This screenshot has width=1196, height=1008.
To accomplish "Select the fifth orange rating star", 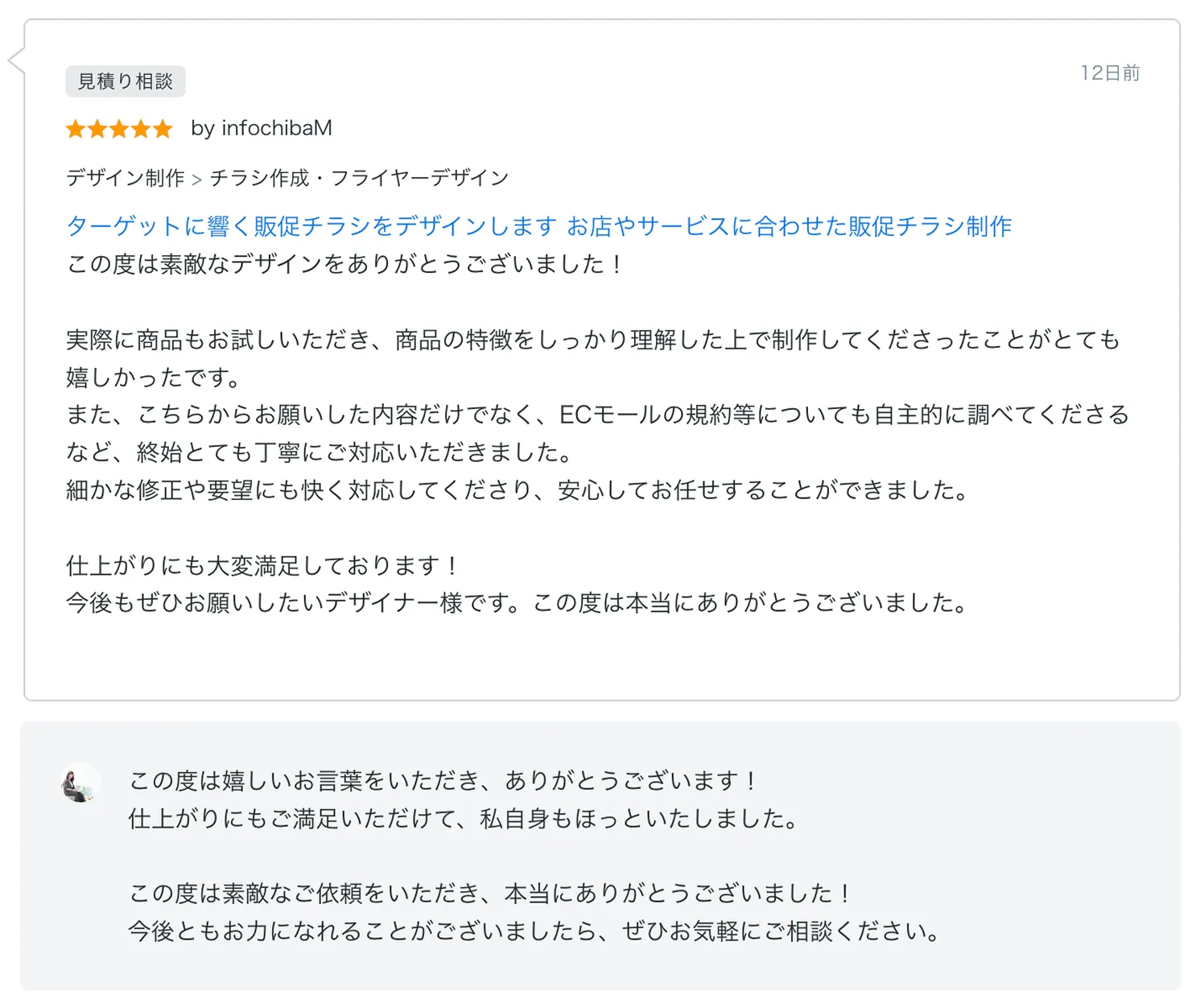I will coord(163,129).
